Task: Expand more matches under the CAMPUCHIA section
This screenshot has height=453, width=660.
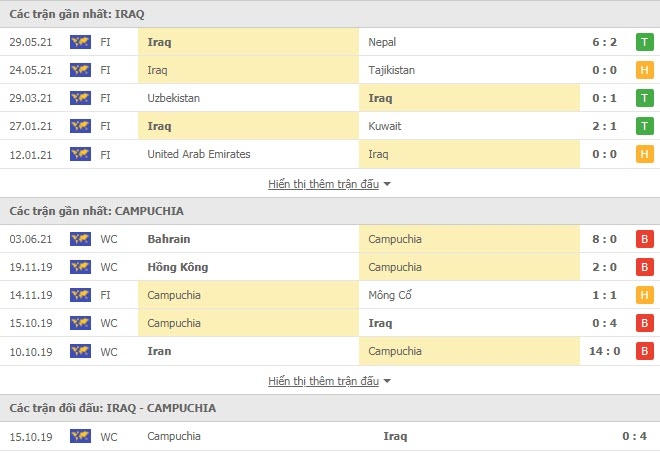Action: click(324, 381)
